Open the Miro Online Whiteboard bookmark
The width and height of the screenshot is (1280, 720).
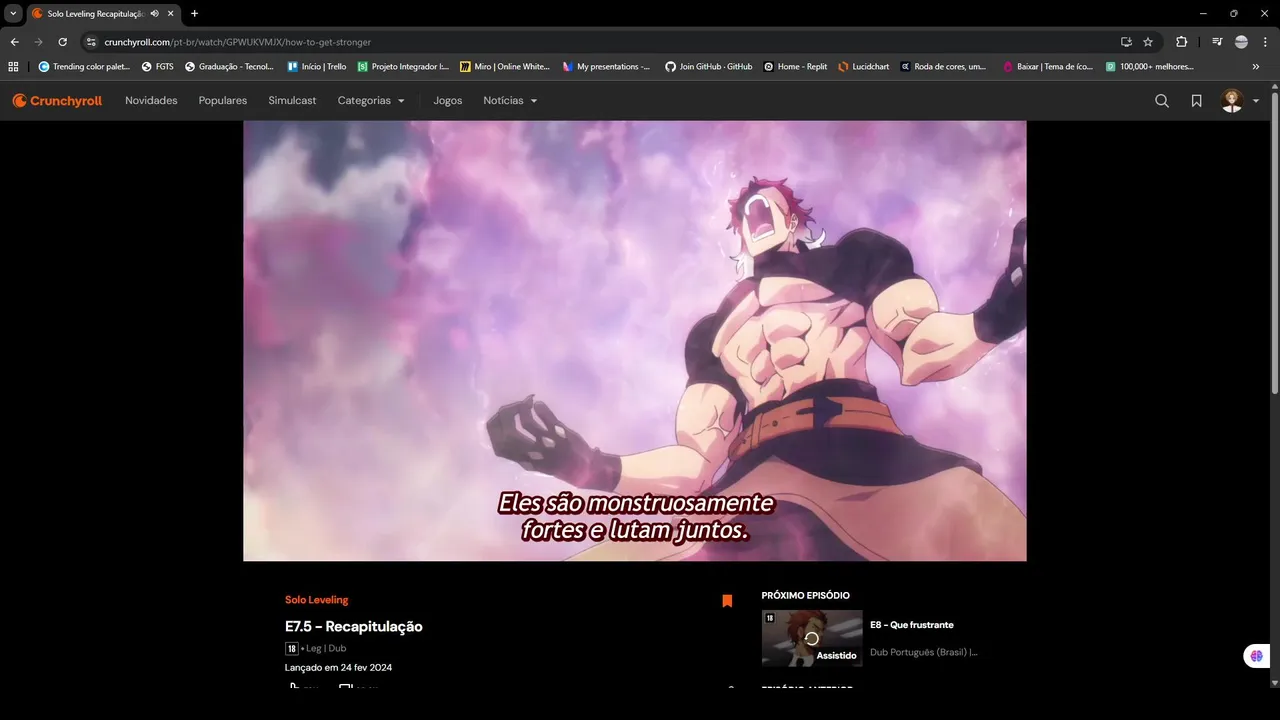click(505, 66)
